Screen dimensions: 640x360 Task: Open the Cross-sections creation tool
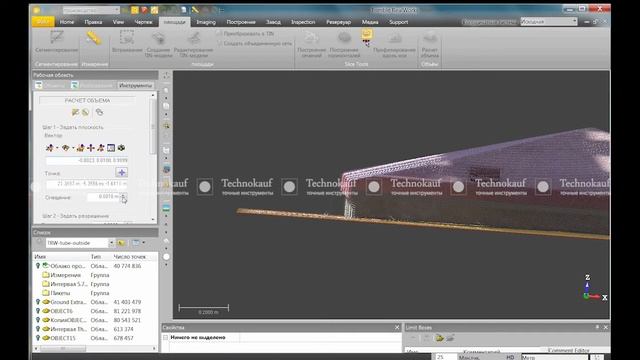point(311,44)
